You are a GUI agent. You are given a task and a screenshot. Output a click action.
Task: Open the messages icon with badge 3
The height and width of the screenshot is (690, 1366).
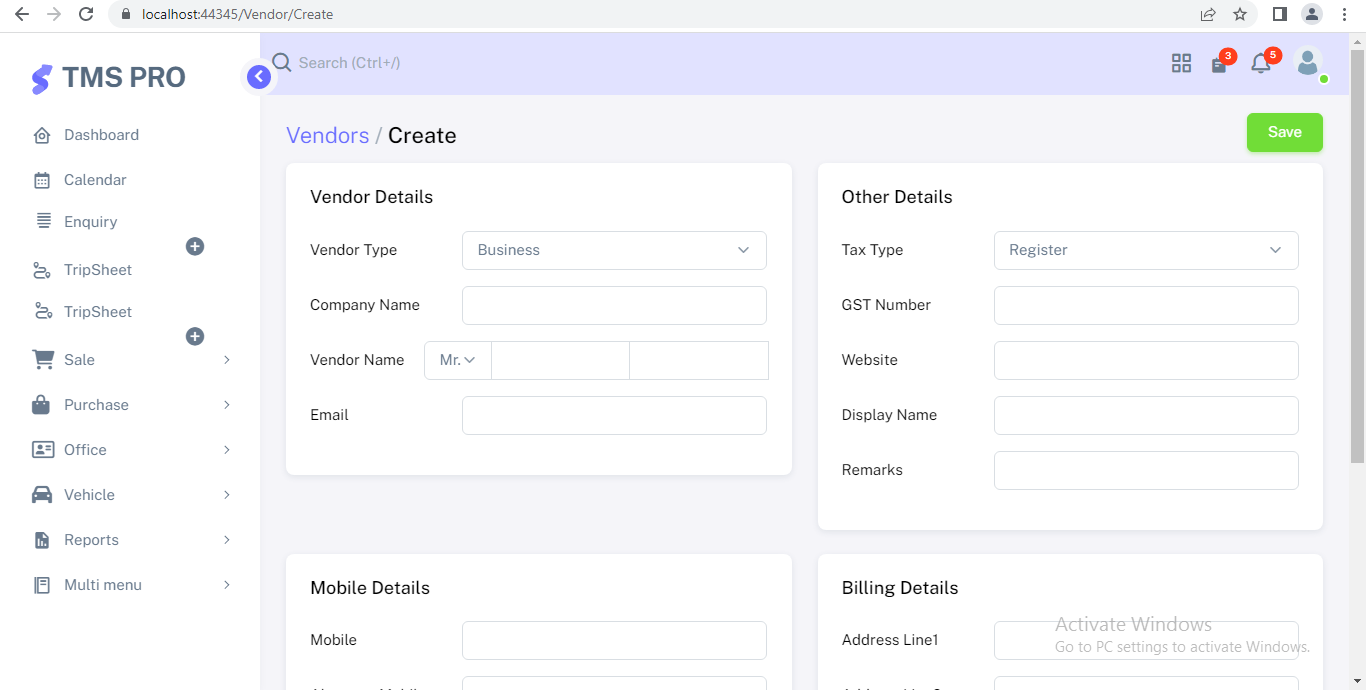1219,64
